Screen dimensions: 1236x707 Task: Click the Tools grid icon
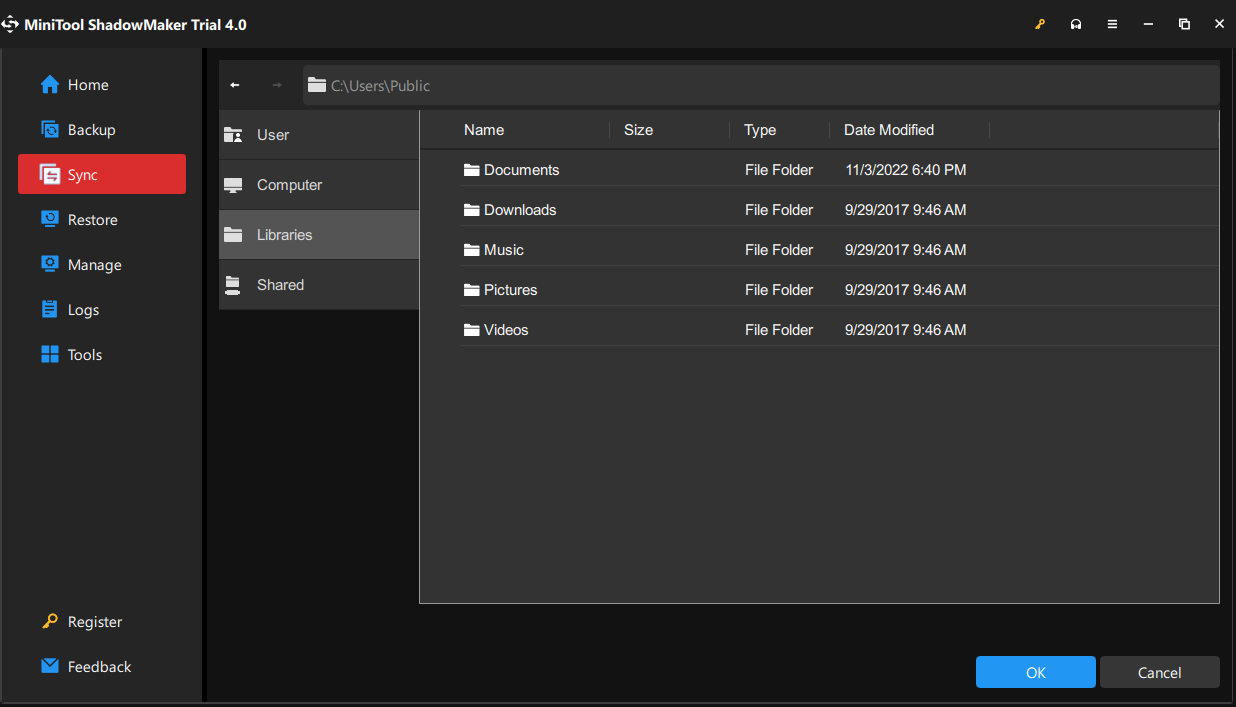[50, 354]
